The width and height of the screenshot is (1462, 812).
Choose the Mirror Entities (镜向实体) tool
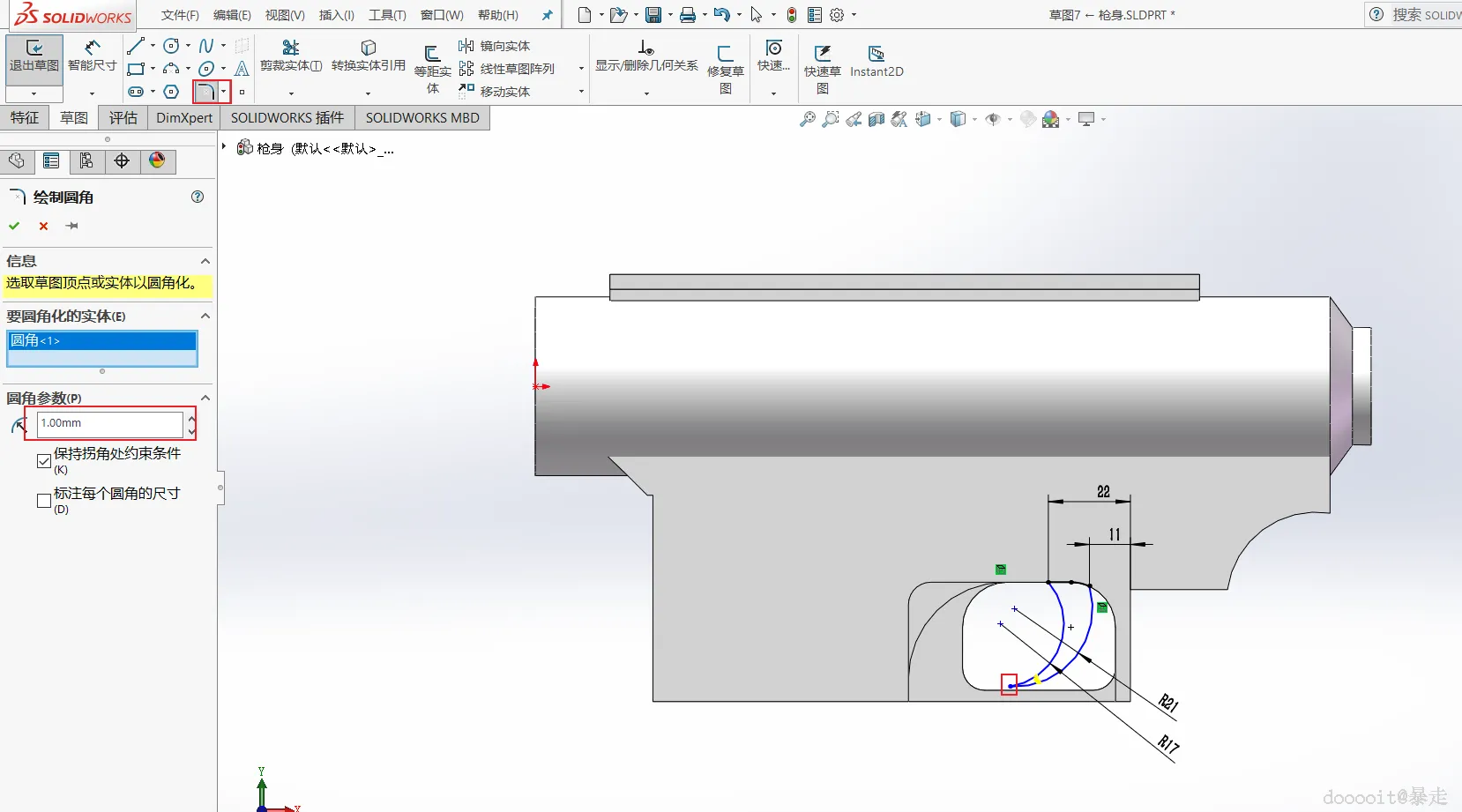pyautogui.click(x=495, y=46)
